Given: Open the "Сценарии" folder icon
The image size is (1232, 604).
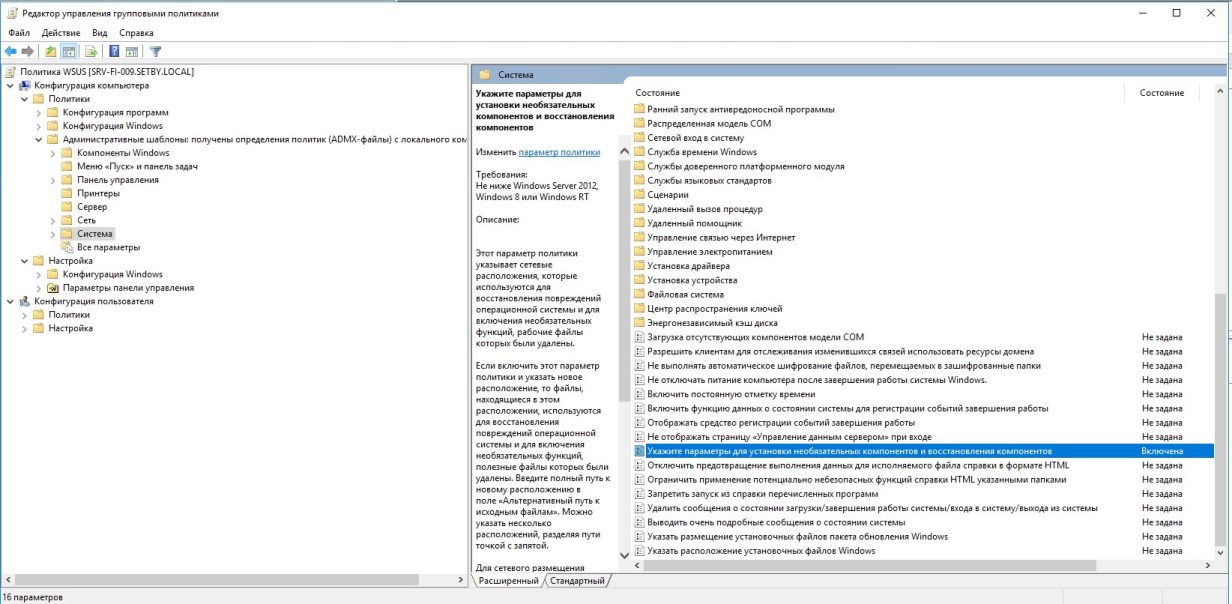Looking at the screenshot, I should (641, 194).
